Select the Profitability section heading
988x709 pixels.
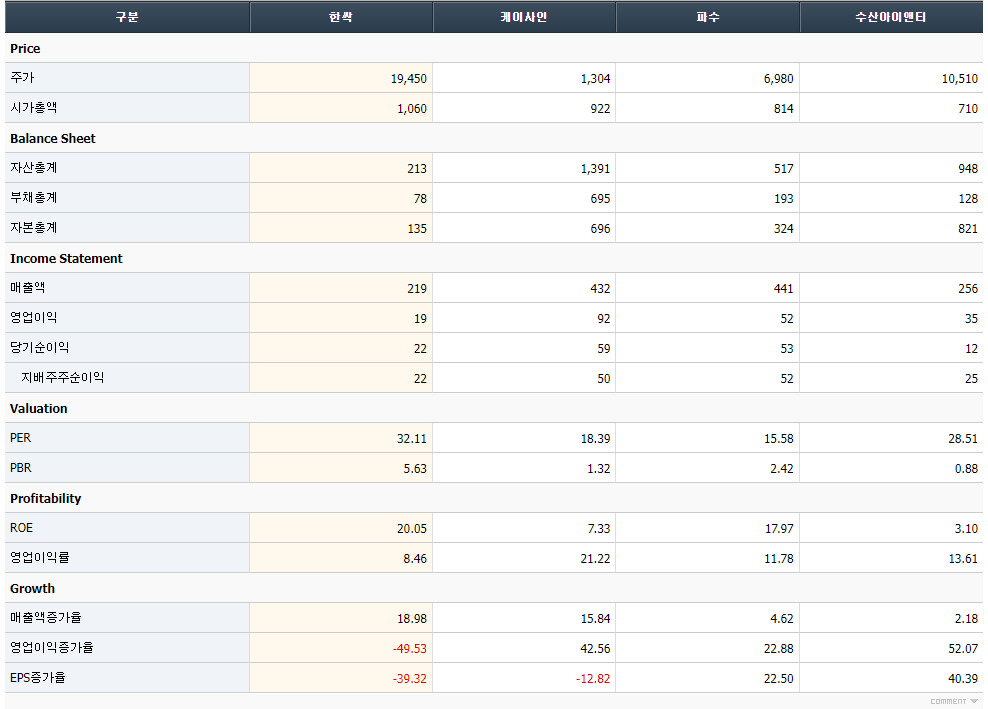(x=45, y=499)
